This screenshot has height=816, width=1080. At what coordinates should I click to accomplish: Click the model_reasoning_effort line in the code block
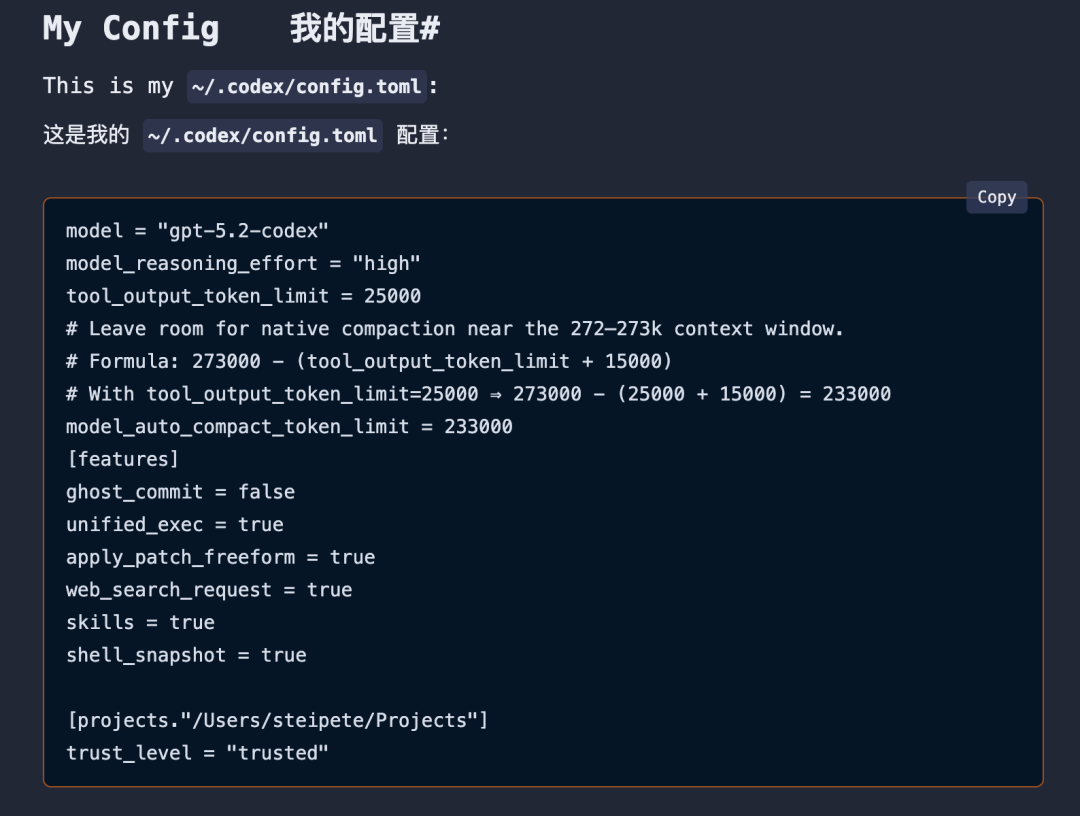pos(242,263)
